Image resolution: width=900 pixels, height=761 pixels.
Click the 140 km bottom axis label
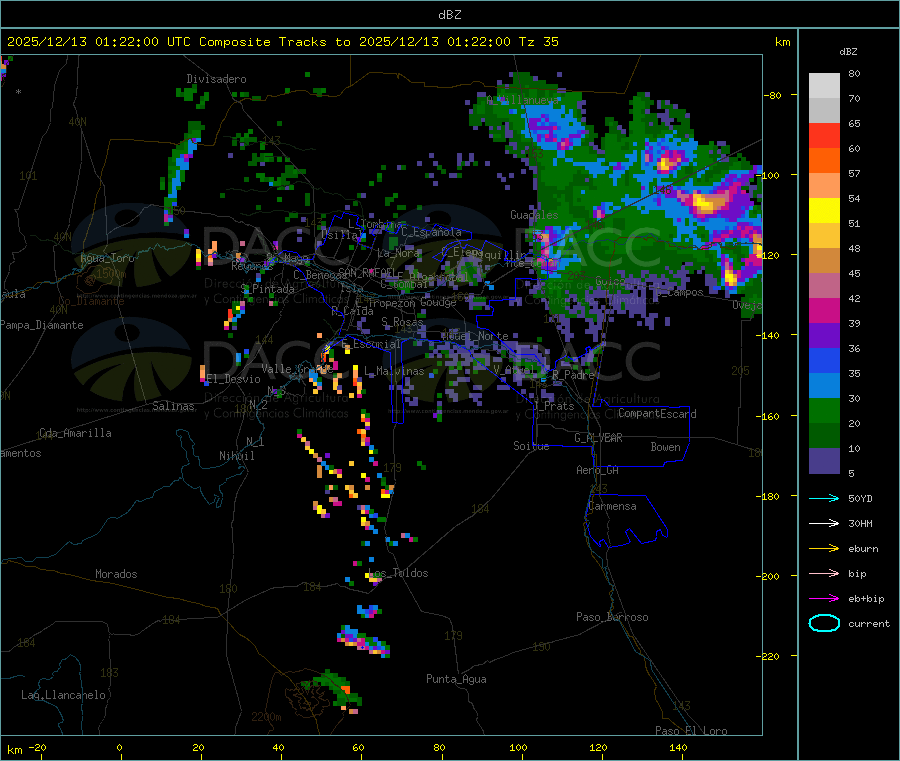point(678,748)
